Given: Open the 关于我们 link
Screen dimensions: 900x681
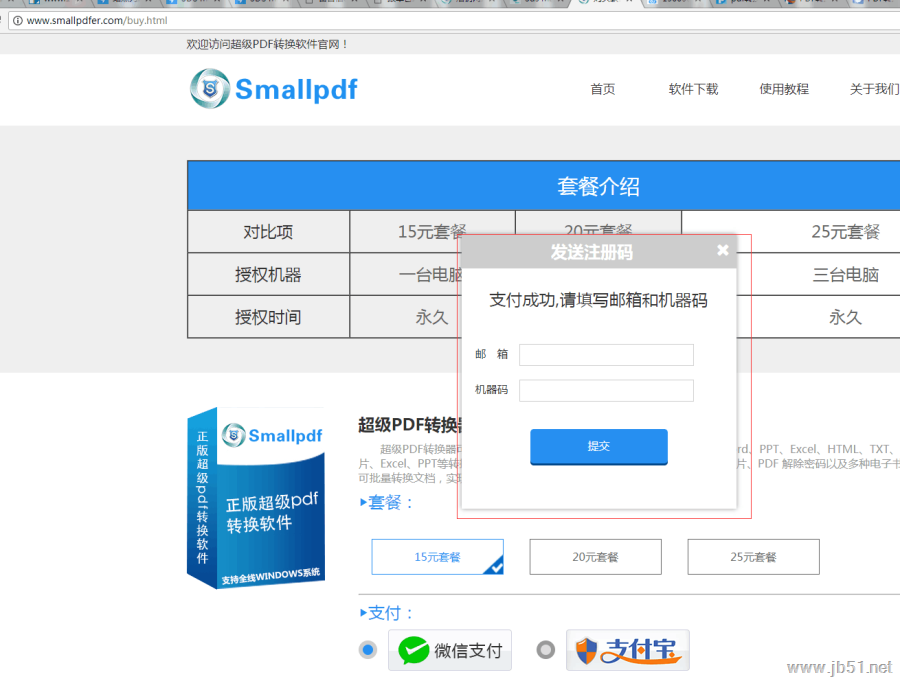Looking at the screenshot, I should click(x=874, y=89).
